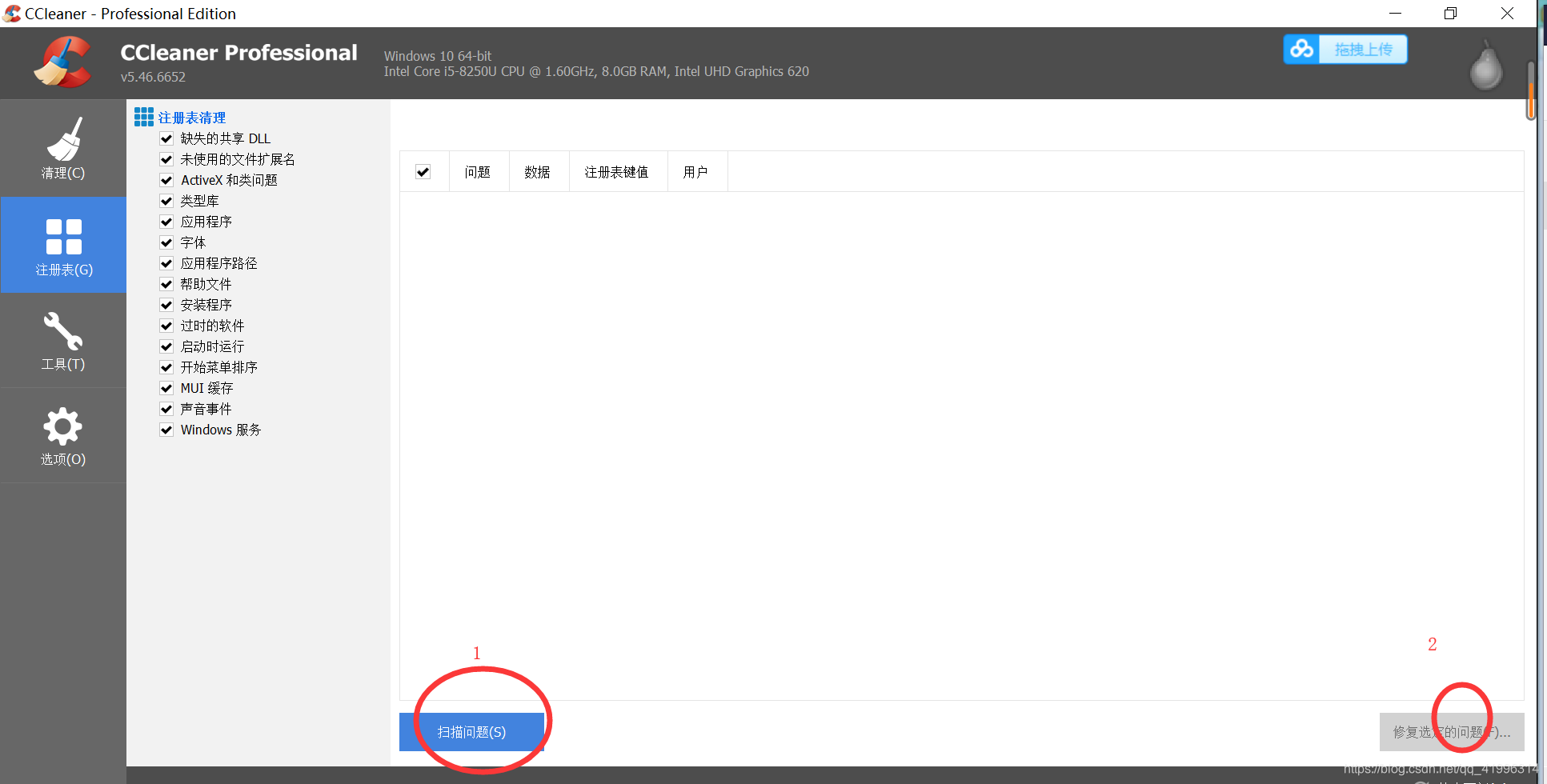Uncheck Missing Shared DLLs (缺失的共享 DLL)
1547x784 pixels.
[166, 138]
